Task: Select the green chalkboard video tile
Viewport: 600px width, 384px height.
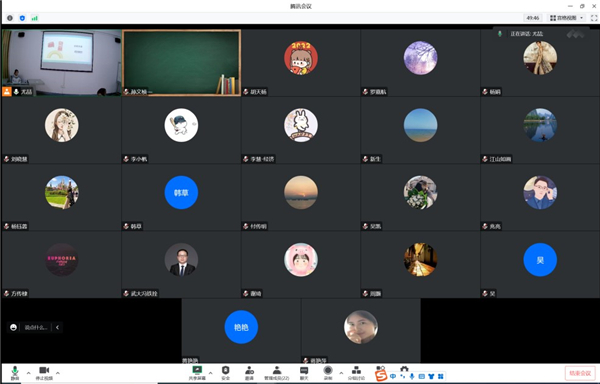Action: click(x=181, y=63)
